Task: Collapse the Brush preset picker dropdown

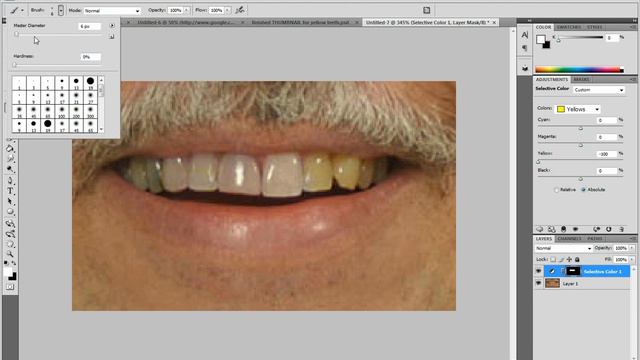Action: 61,10
